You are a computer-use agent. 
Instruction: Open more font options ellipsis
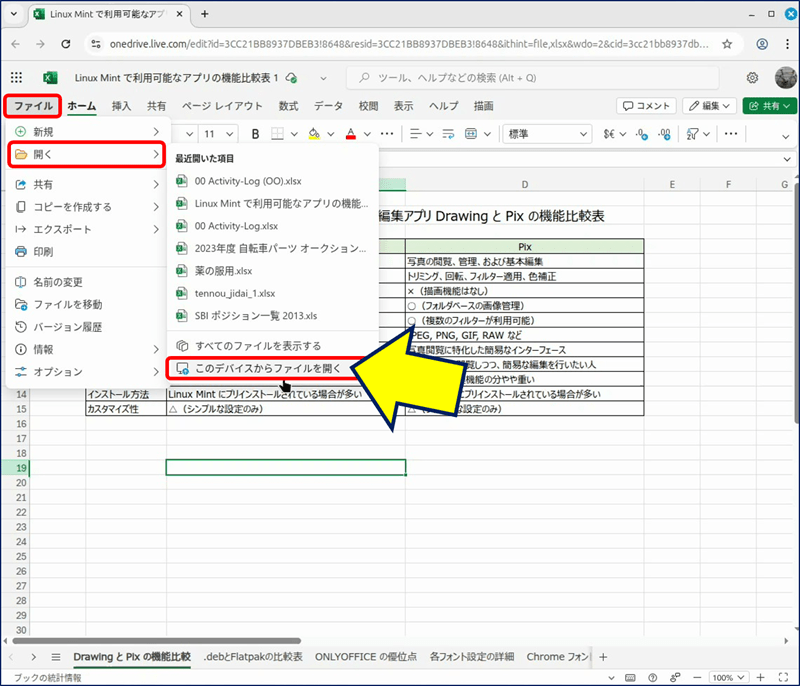click(387, 134)
